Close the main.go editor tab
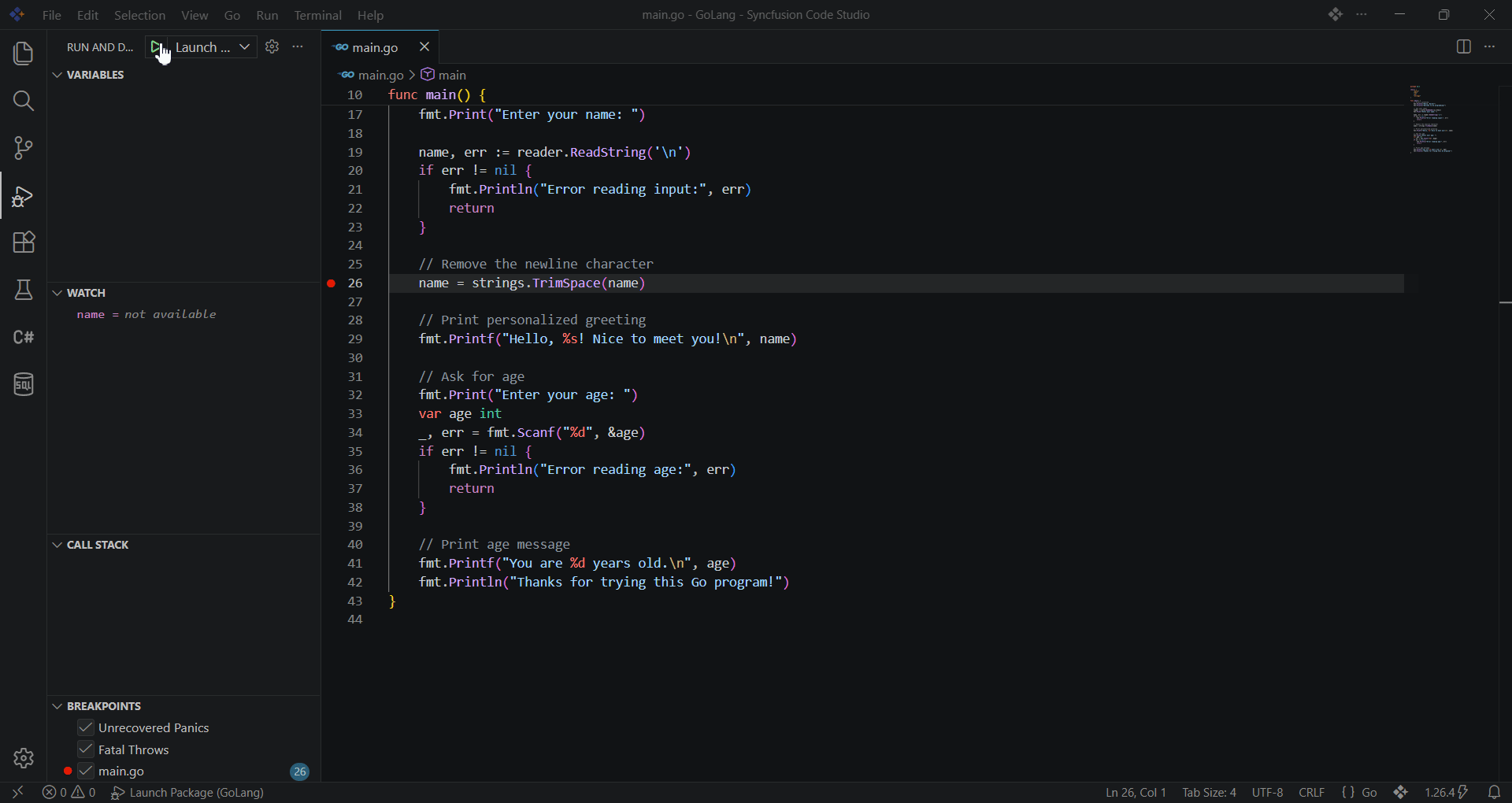The width and height of the screenshot is (1512, 803). tap(424, 47)
